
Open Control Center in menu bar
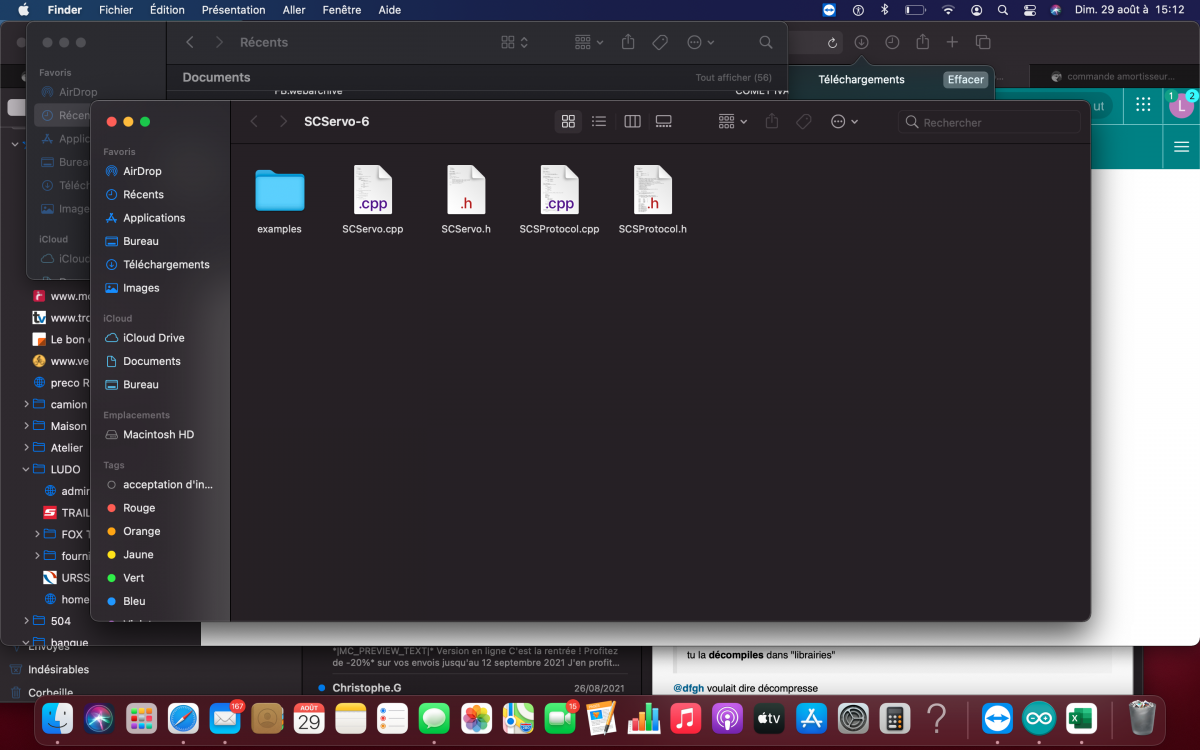pos(1029,10)
